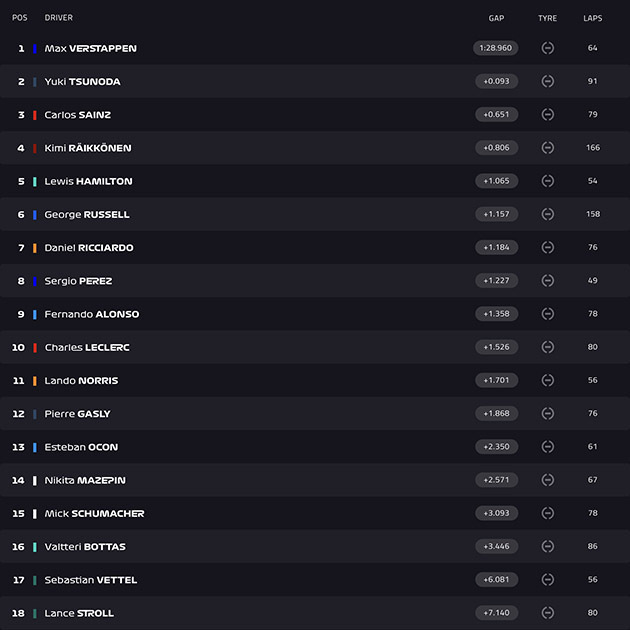Click tyre icon in Lewis Hamilton's row
The height and width of the screenshot is (630, 630).
point(548,181)
